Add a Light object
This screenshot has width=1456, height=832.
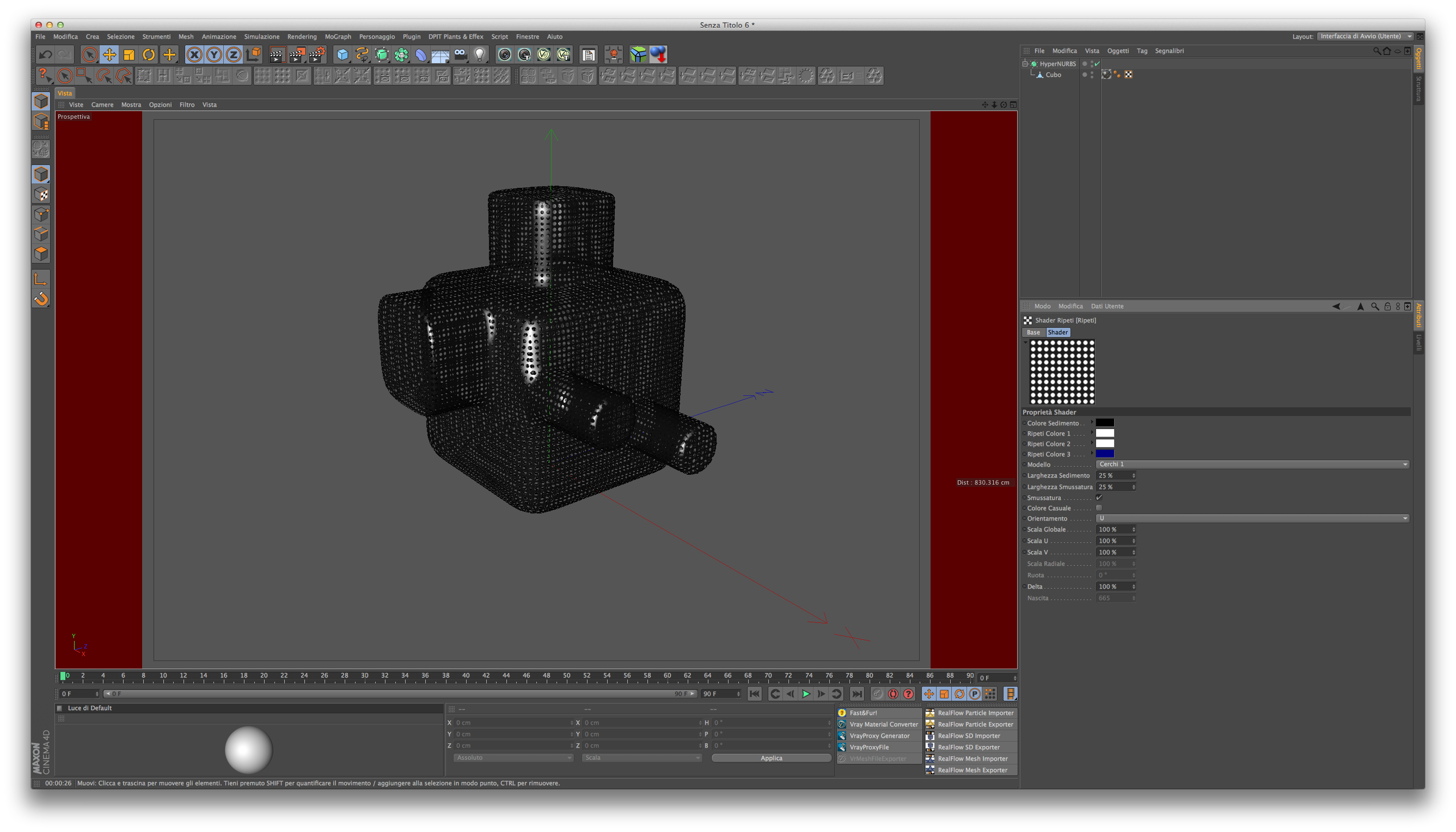(x=480, y=55)
